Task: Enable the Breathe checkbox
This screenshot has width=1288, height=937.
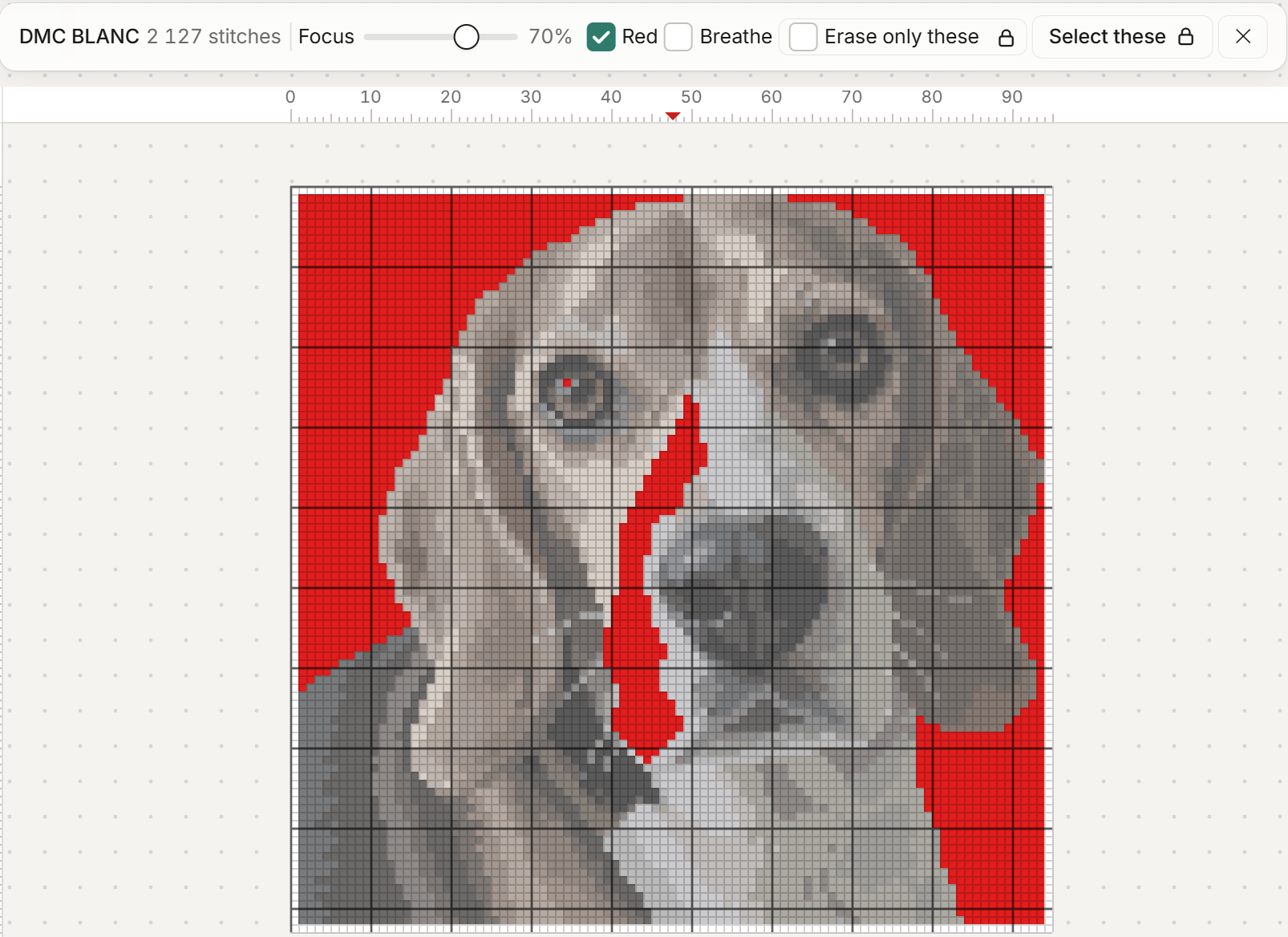Action: [678, 37]
